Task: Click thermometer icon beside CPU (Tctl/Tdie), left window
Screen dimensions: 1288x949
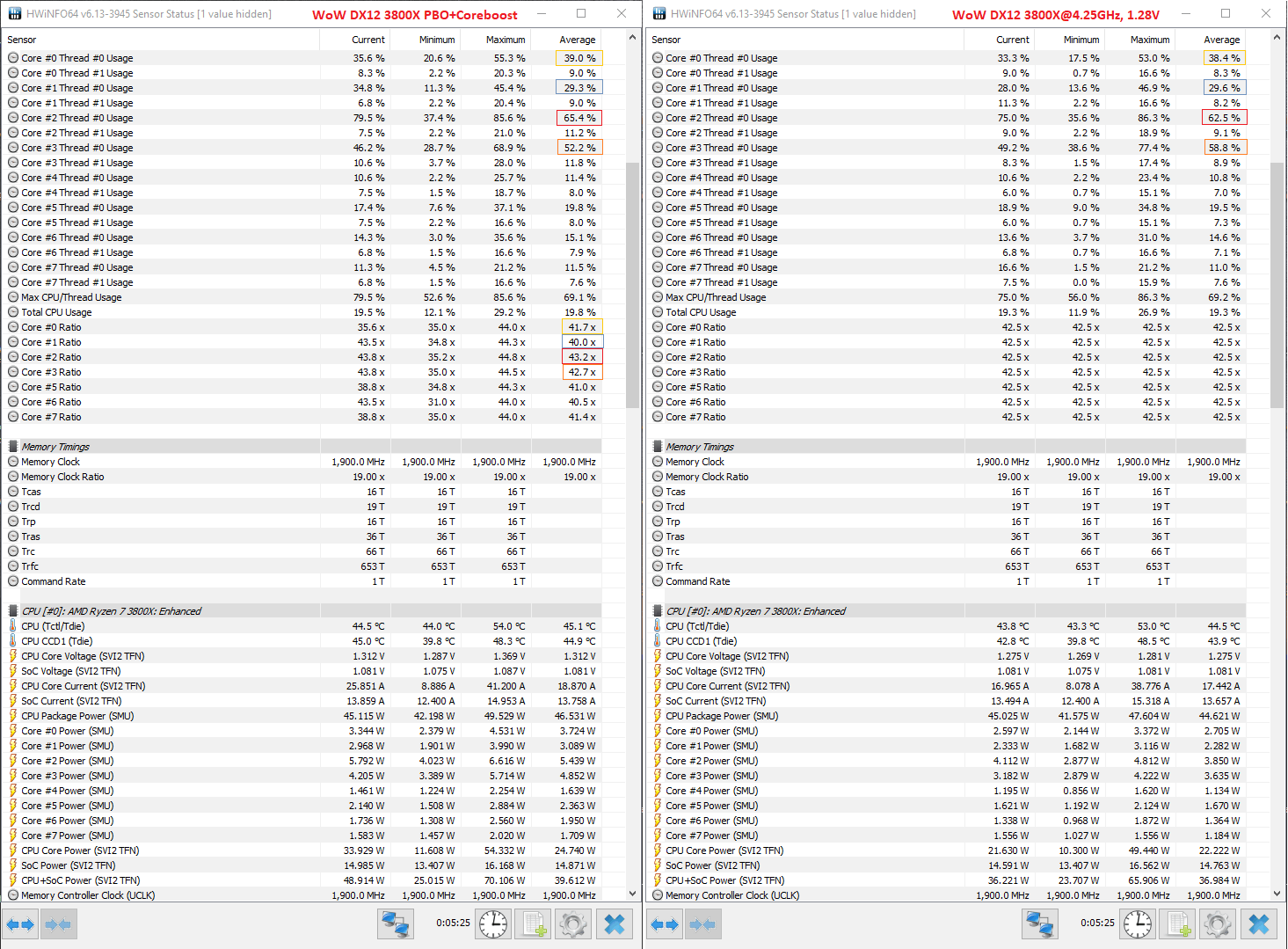Action: click(13, 626)
